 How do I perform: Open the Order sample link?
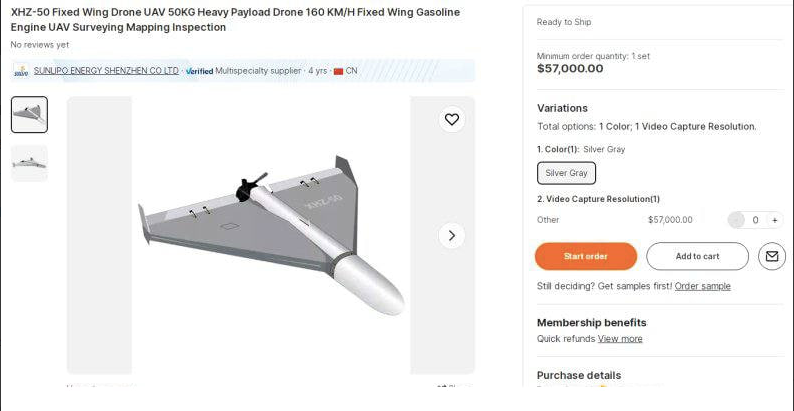point(702,286)
